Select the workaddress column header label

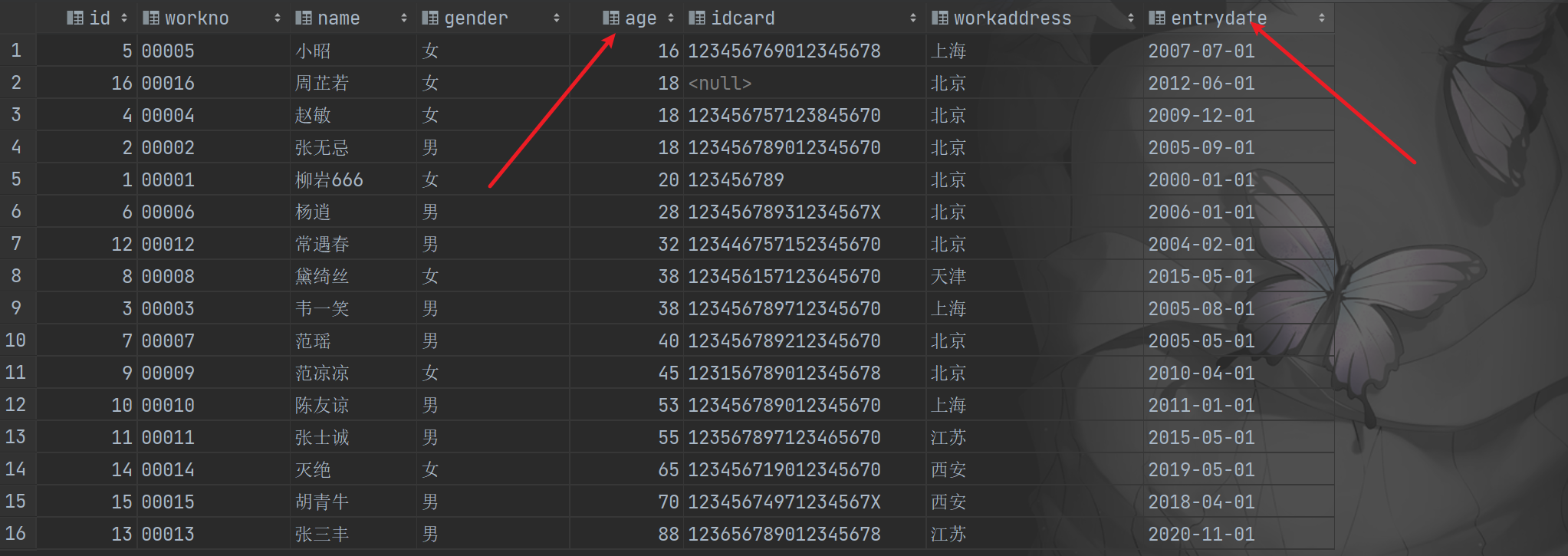(1012, 18)
